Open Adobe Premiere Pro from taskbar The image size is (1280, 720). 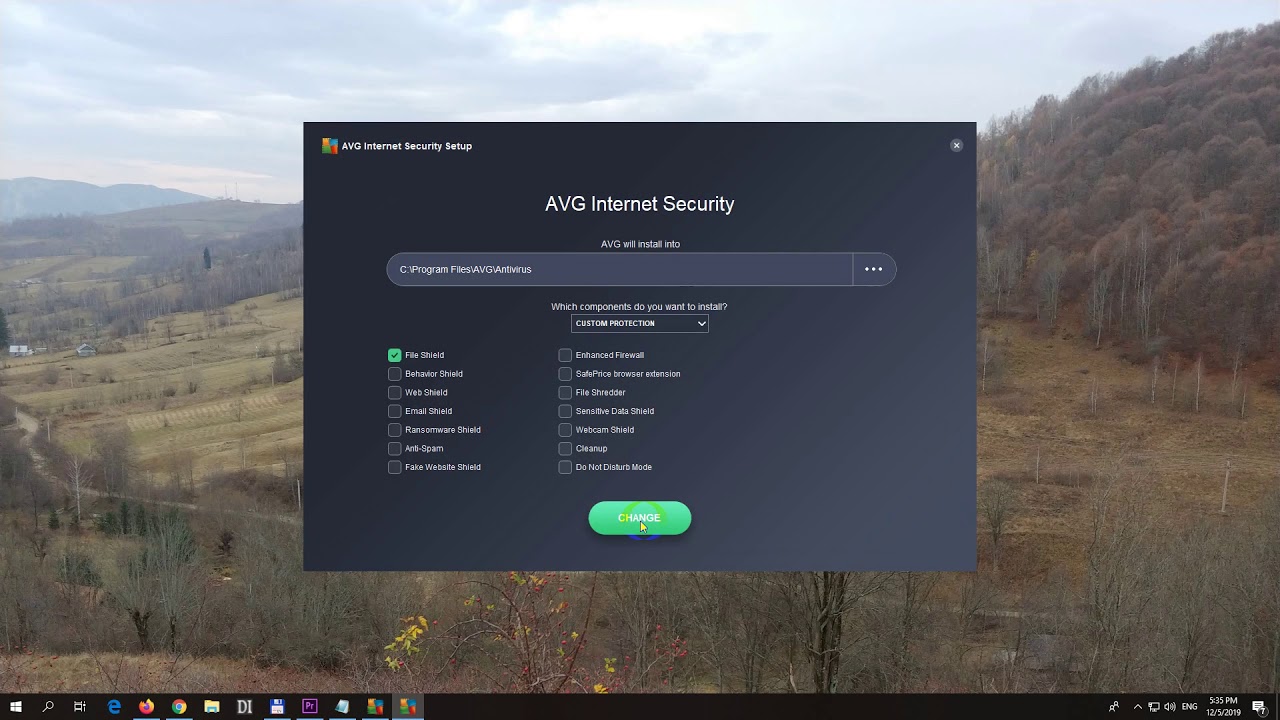[310, 706]
